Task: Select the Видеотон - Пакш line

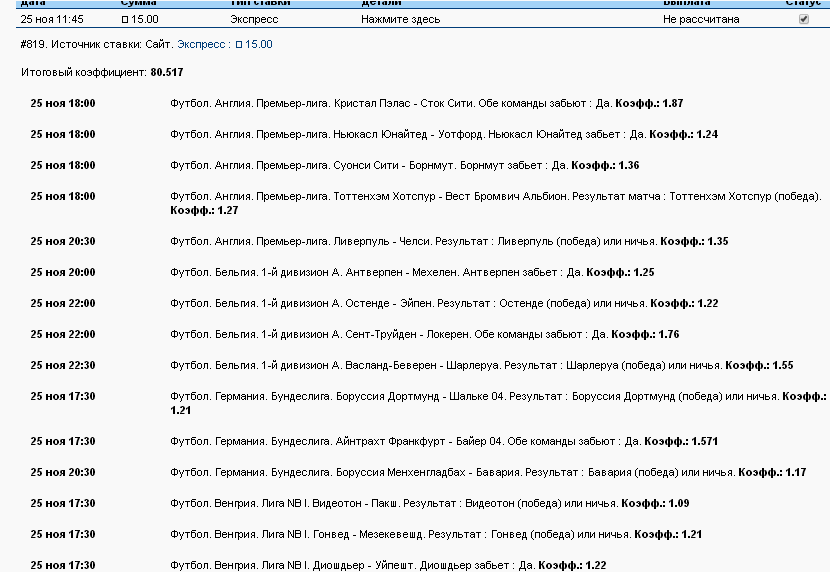Action: click(429, 503)
